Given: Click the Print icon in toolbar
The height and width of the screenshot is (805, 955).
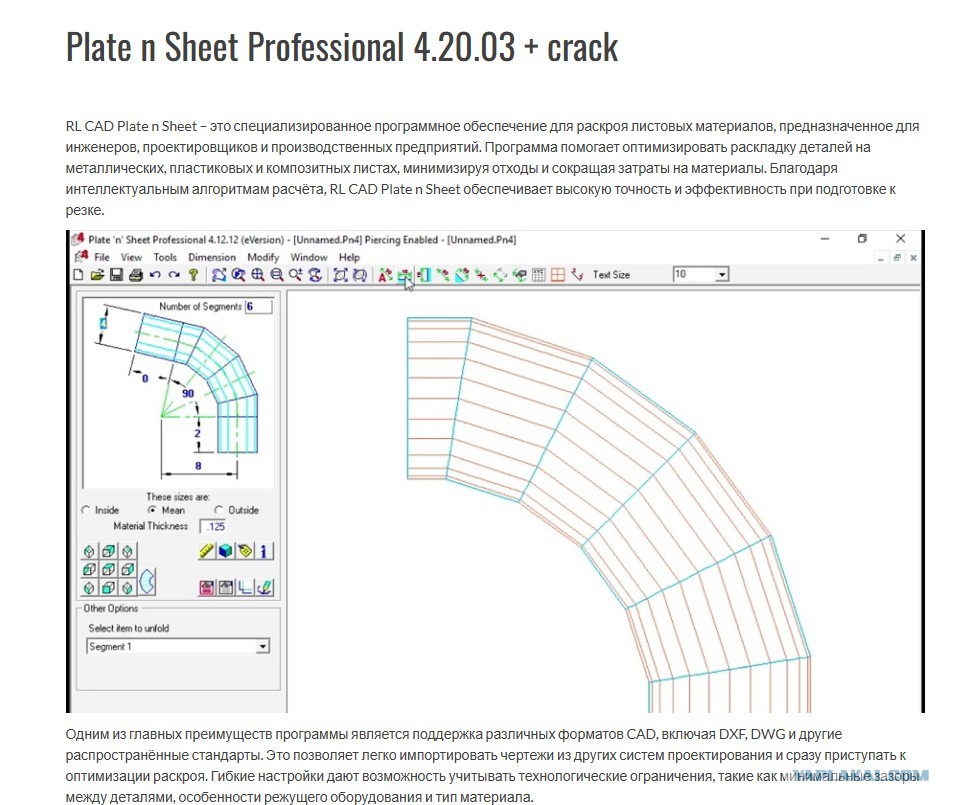Looking at the screenshot, I should coord(136,275).
